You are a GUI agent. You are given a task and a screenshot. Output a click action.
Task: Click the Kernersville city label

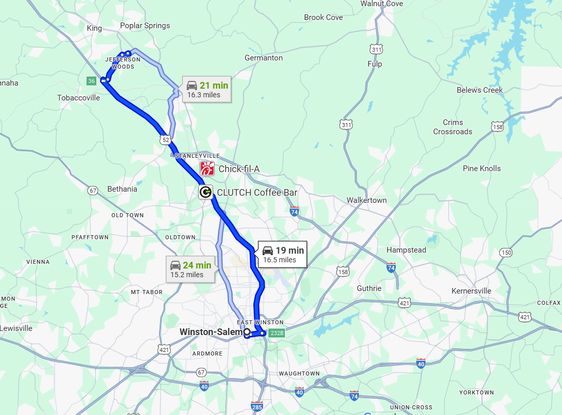click(471, 291)
